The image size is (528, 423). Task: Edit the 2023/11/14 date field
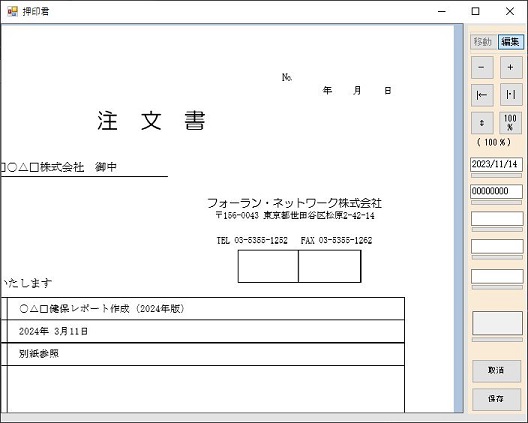coord(496,164)
